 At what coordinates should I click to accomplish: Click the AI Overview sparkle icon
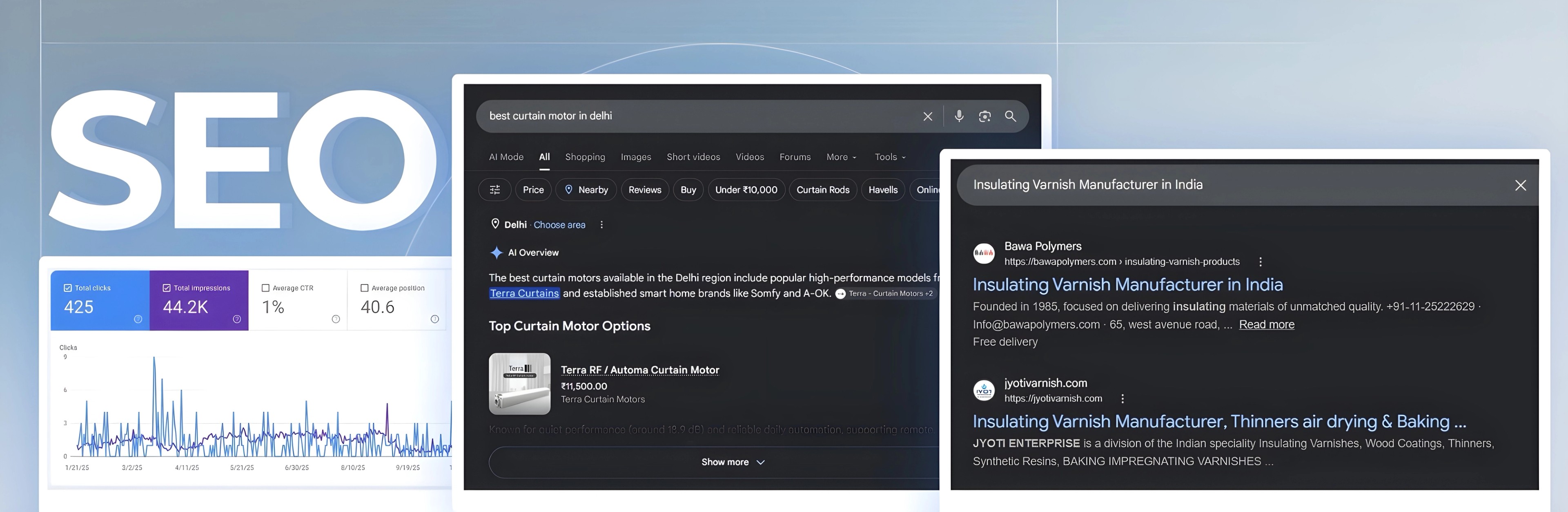click(496, 253)
